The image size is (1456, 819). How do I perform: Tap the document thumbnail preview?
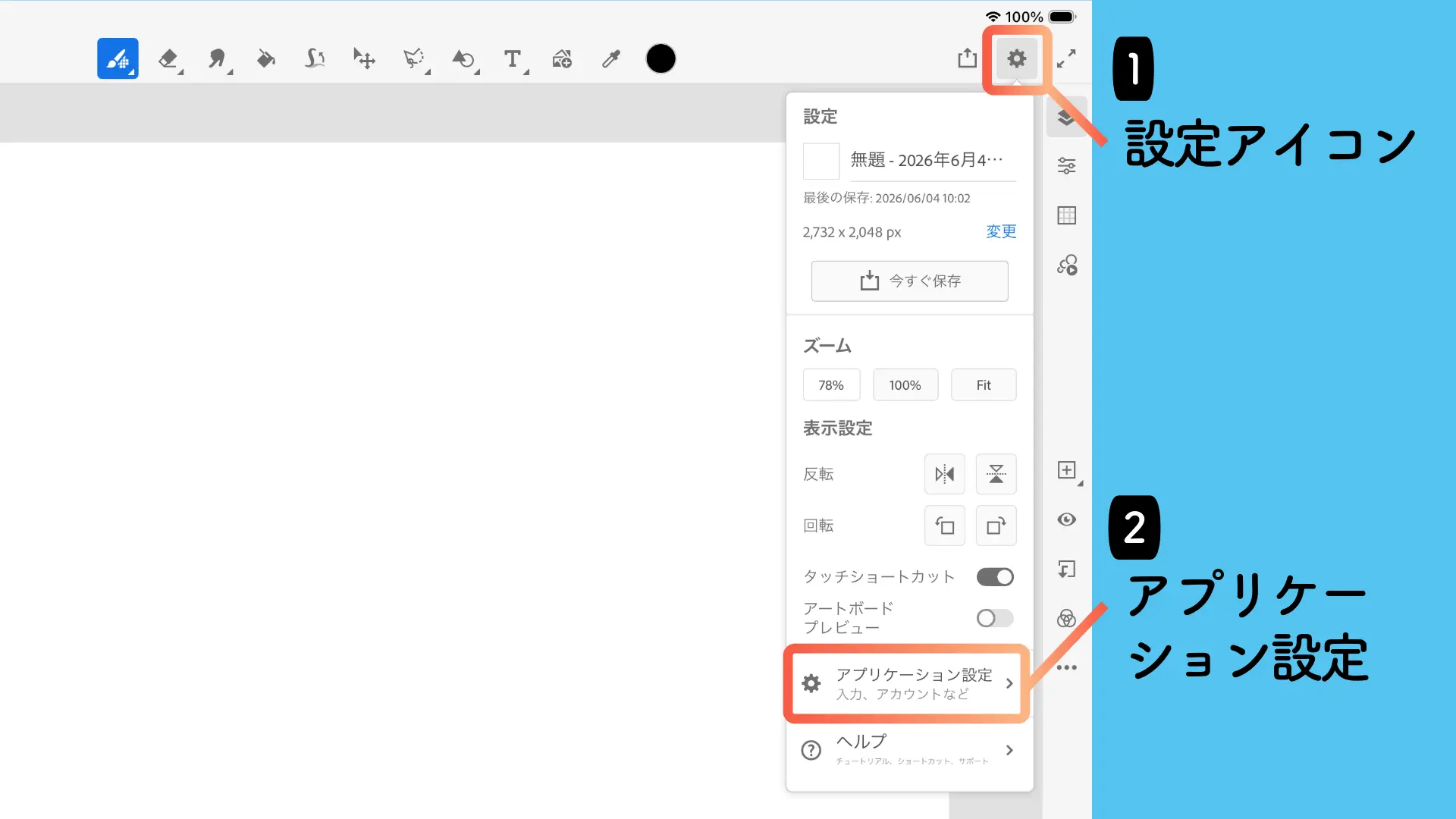pos(821,161)
